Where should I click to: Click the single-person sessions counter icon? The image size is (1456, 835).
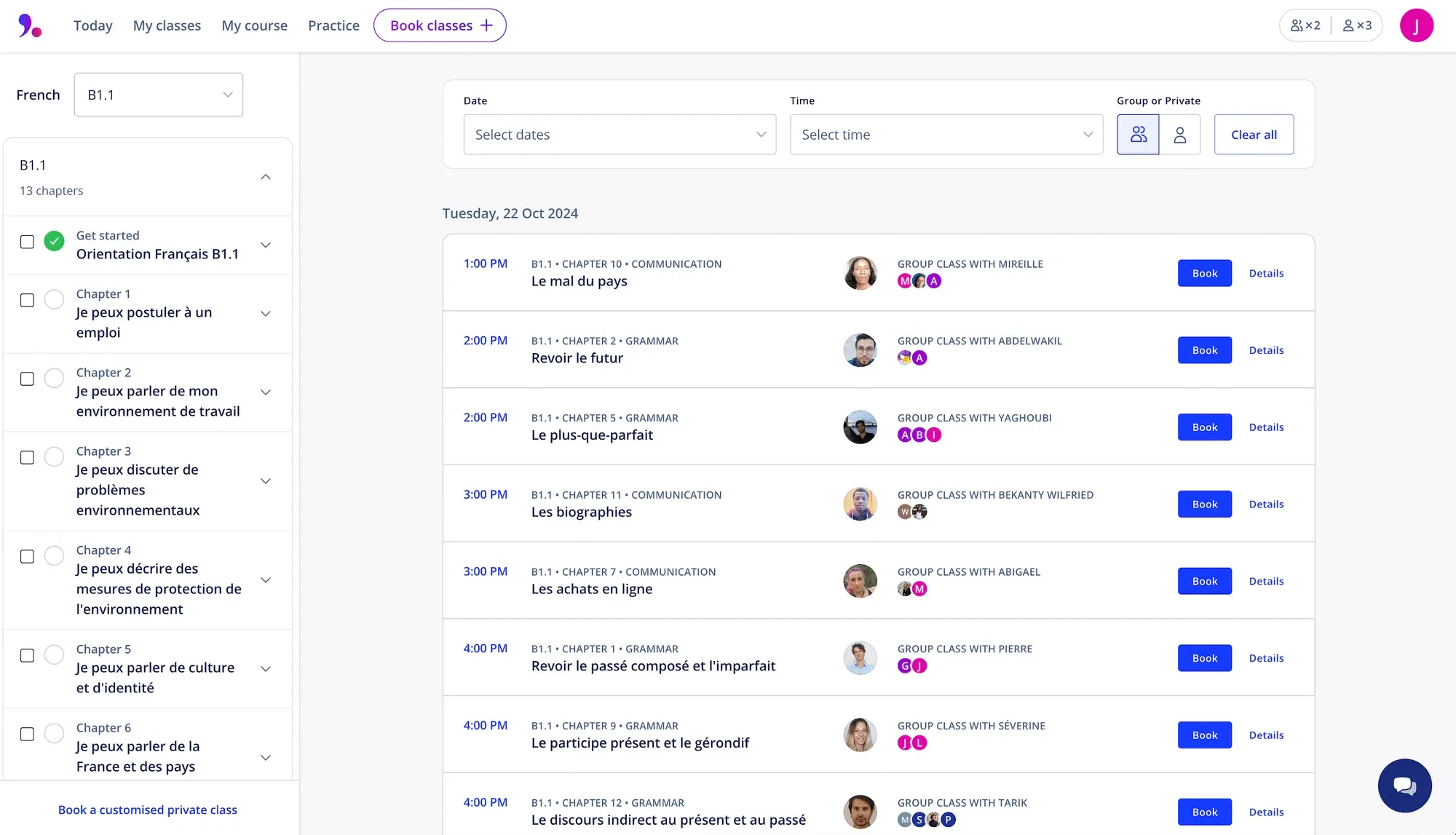[x=1357, y=25]
